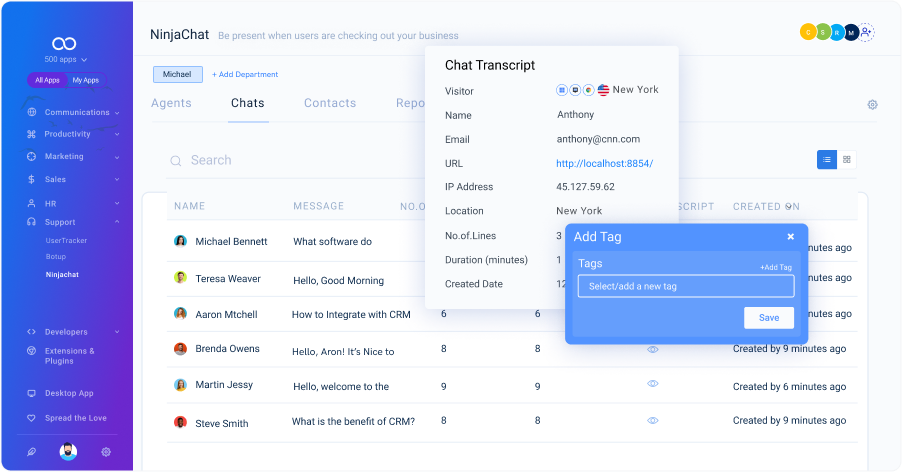View transcript for Brenda Owens row

652,349
